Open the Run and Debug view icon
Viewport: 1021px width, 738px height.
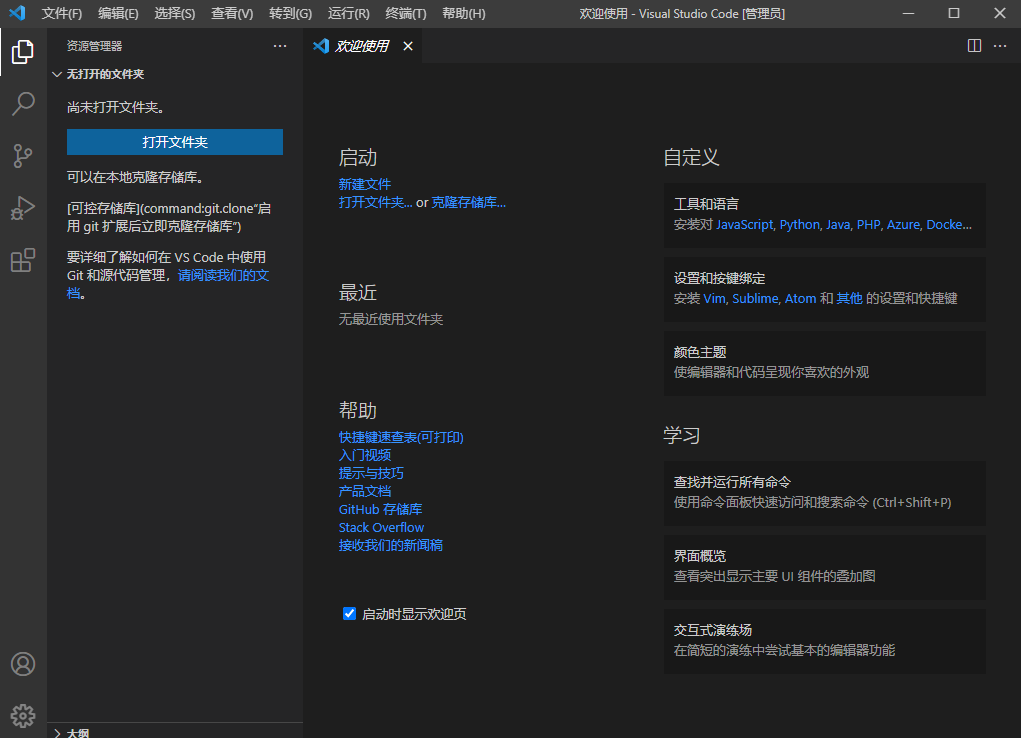[x=23, y=208]
